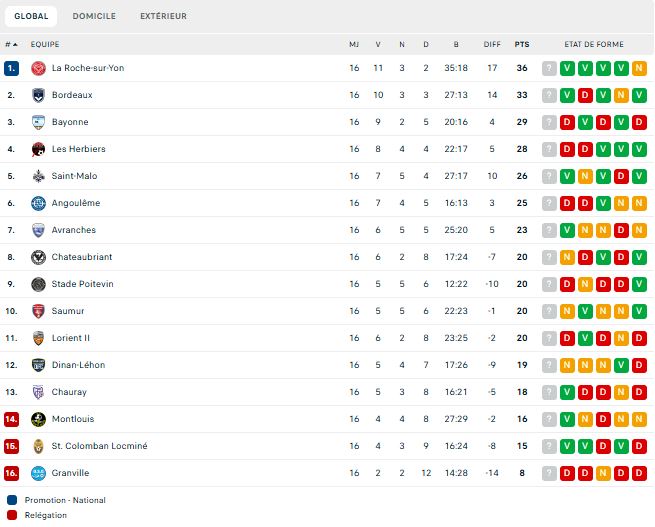Click the blue rank 1 position badge
This screenshot has height=527, width=655.
pos(11,68)
